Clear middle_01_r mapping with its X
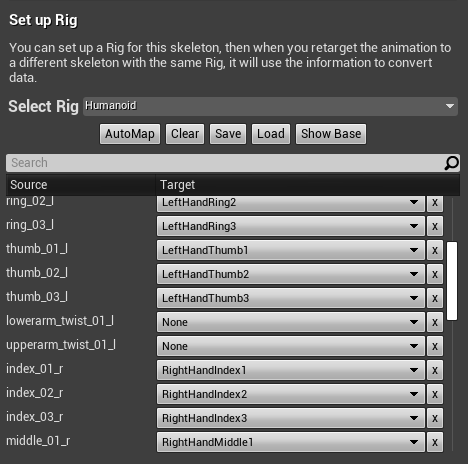This screenshot has width=468, height=464. (435, 442)
